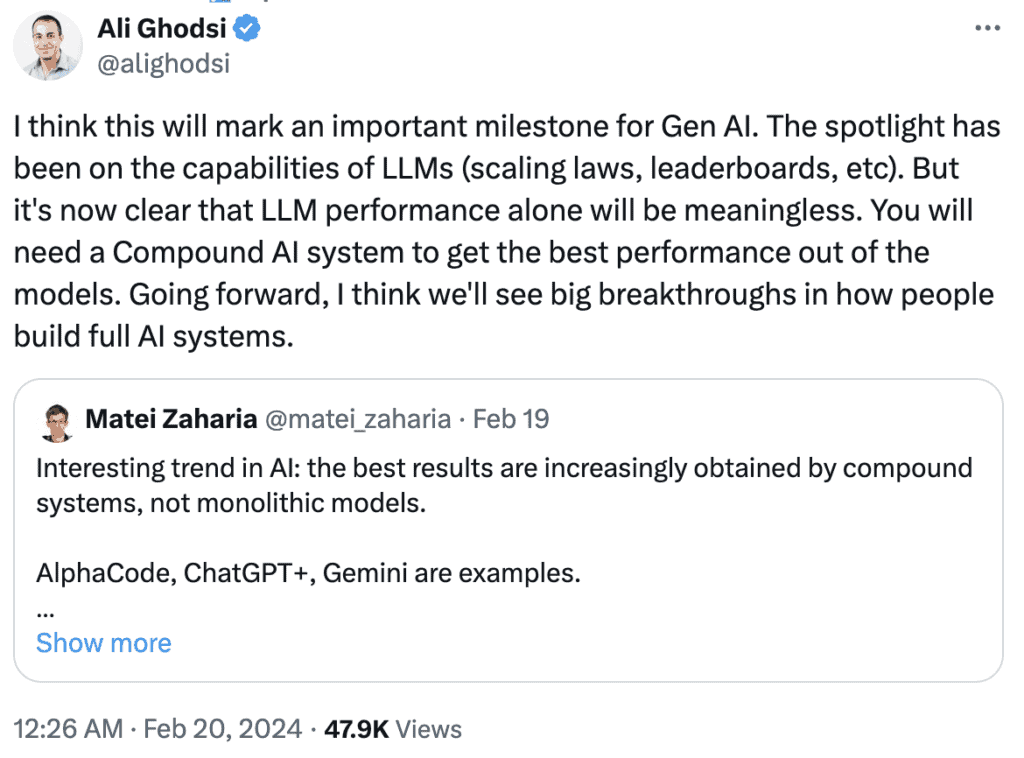The height and width of the screenshot is (758, 1024).
Task: Click the 'AlphaCode, ChatGPT+, Gemini are examples' line
Action: [308, 574]
